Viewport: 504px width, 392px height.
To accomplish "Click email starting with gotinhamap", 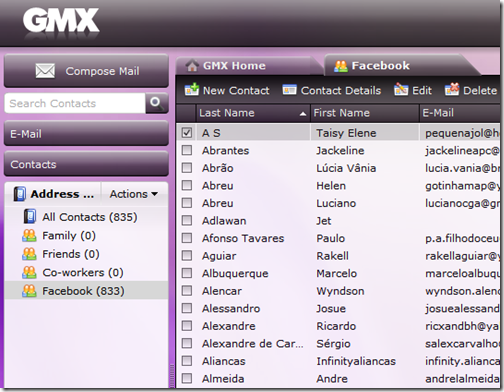I will (x=462, y=185).
